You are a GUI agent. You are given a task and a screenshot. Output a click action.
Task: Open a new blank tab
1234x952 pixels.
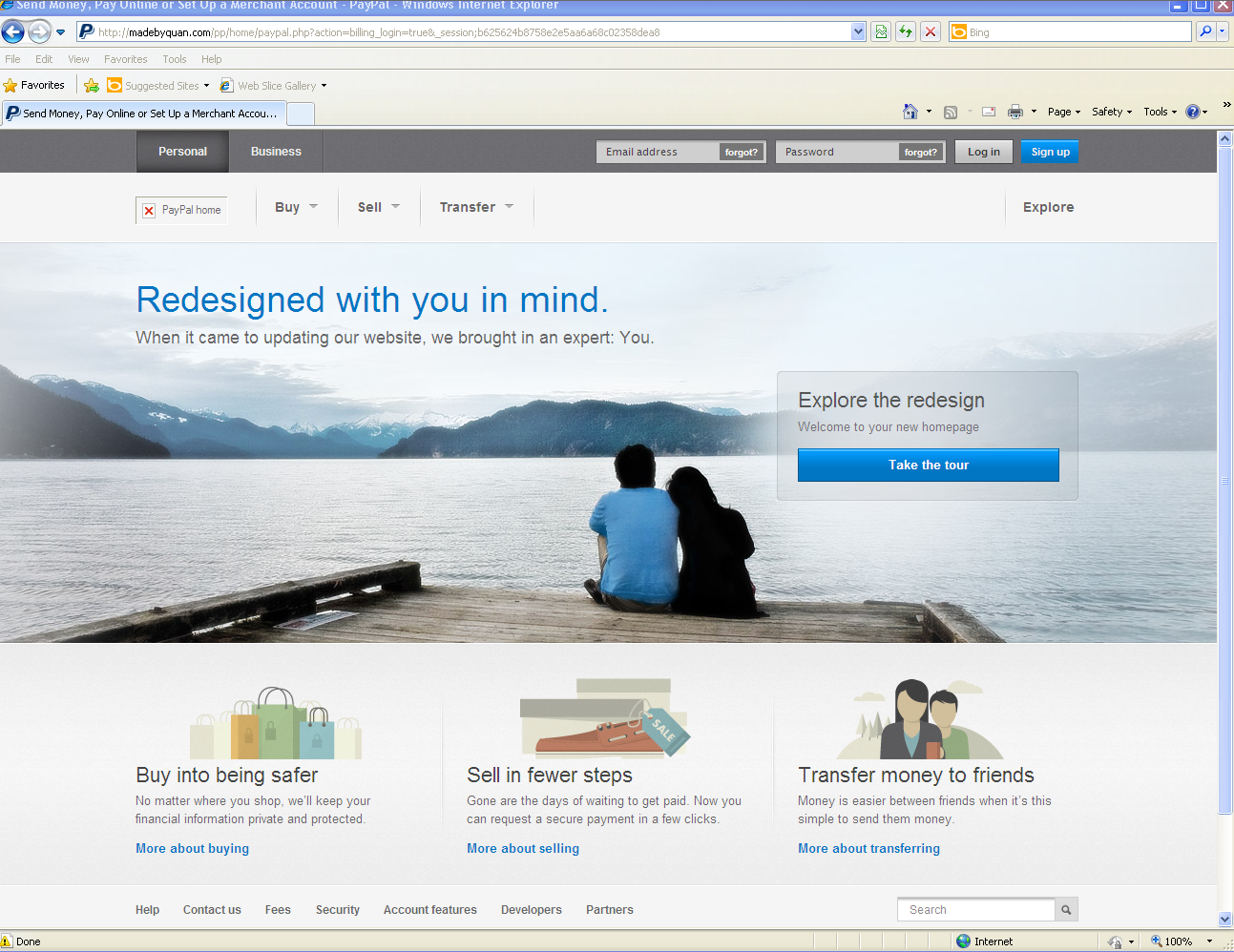[301, 114]
